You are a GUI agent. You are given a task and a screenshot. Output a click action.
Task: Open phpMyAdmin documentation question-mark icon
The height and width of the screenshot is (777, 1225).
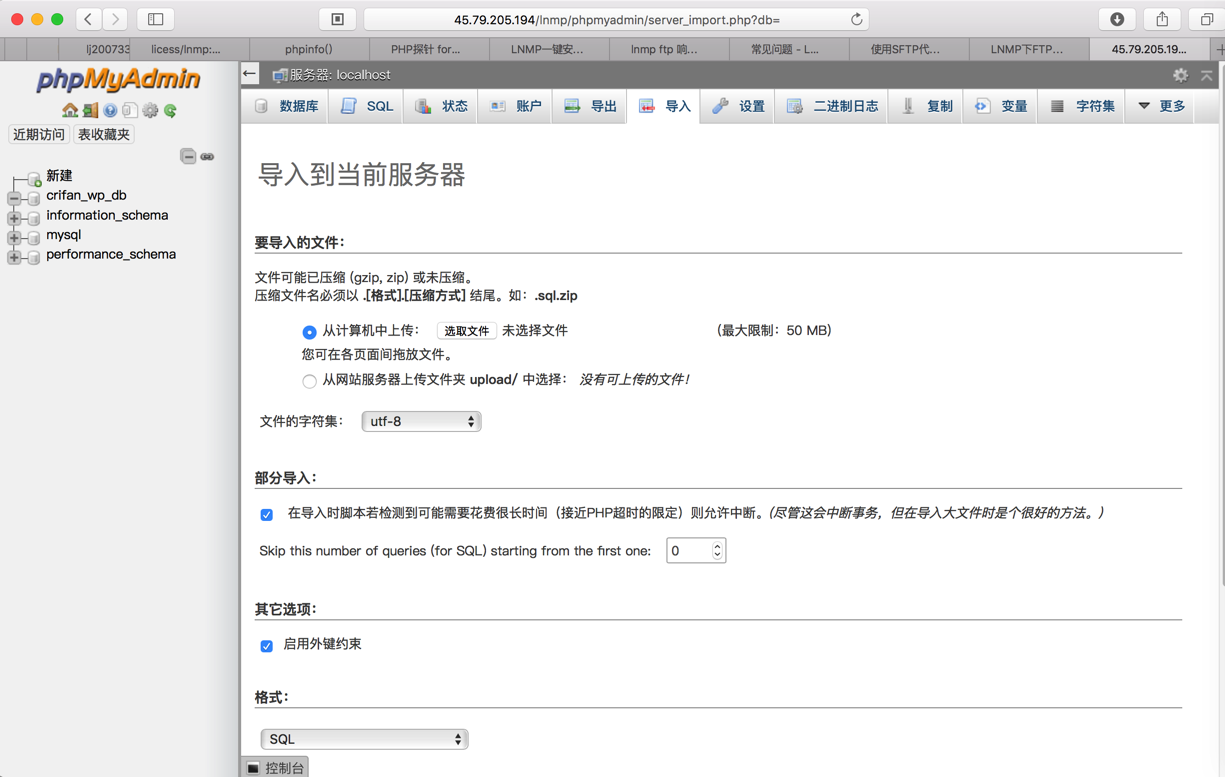coord(110,111)
